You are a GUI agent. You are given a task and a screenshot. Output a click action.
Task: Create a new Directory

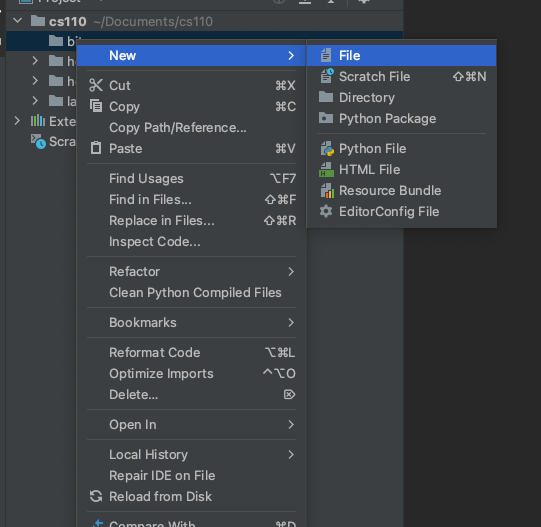[x=401, y=98]
